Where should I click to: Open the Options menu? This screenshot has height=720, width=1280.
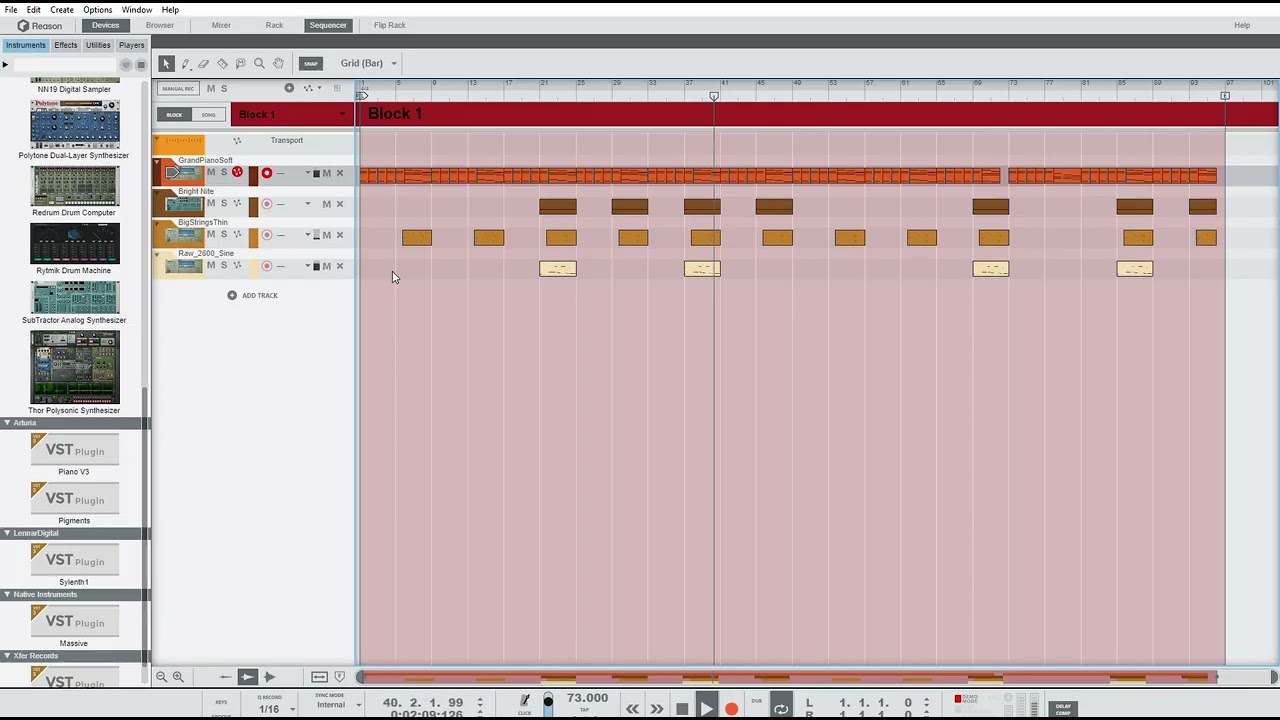tap(97, 10)
